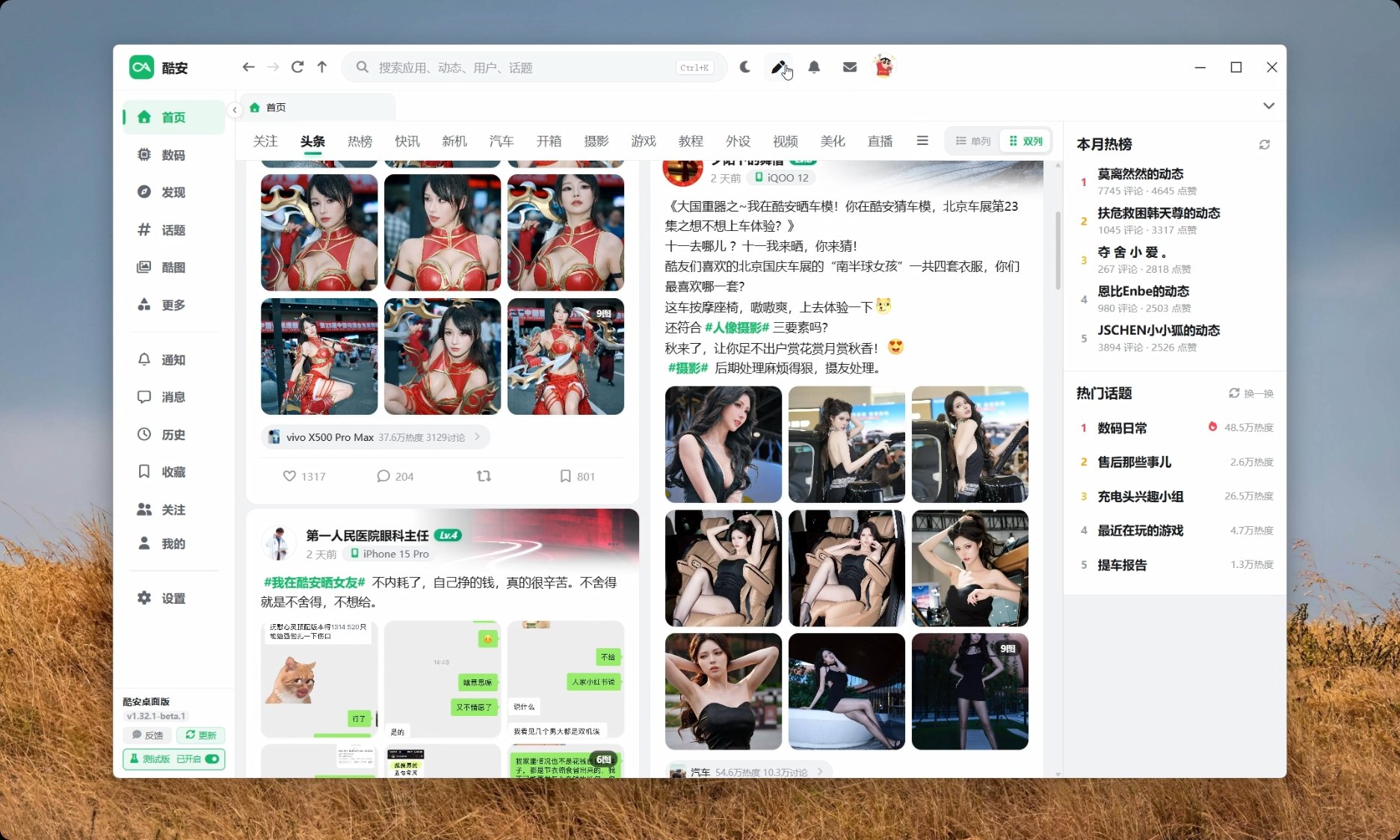Open 发现 in the sidebar

173,192
